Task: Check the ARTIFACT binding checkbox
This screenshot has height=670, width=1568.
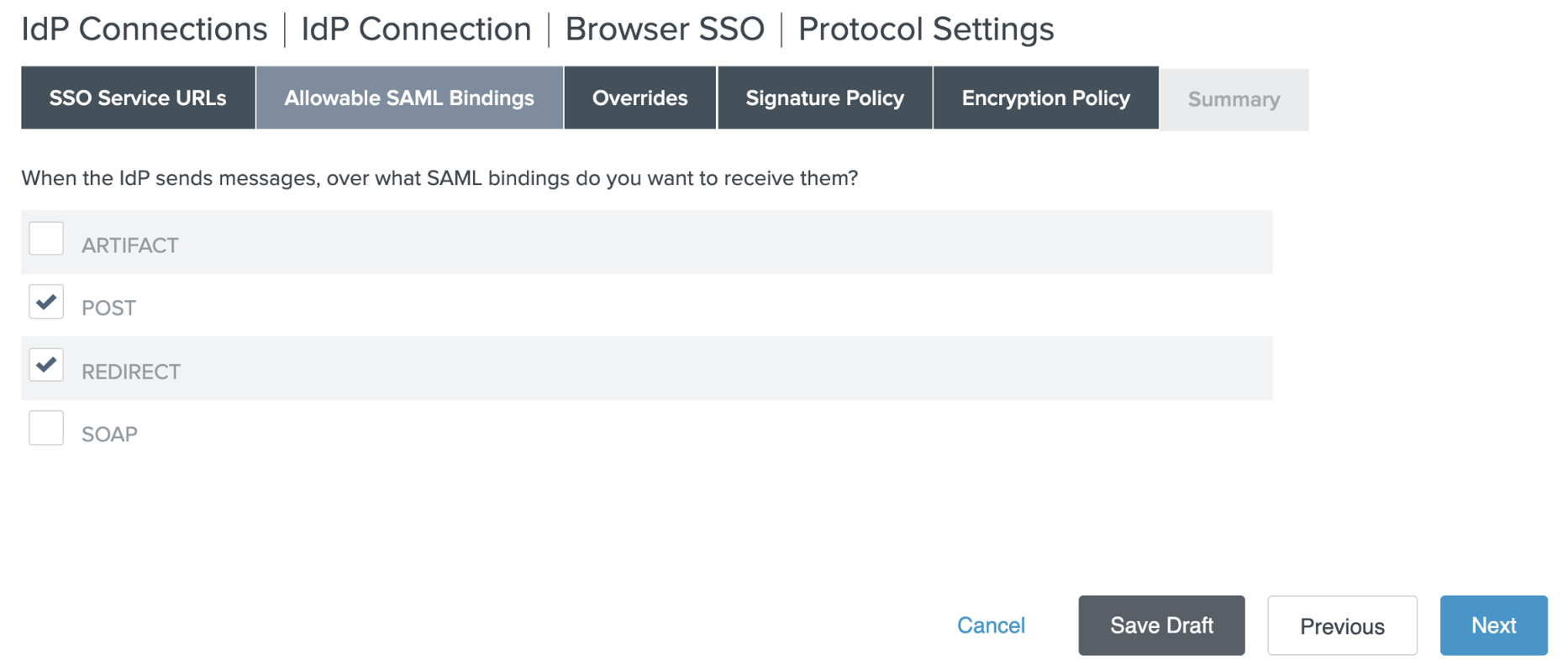Action: pyautogui.click(x=46, y=239)
